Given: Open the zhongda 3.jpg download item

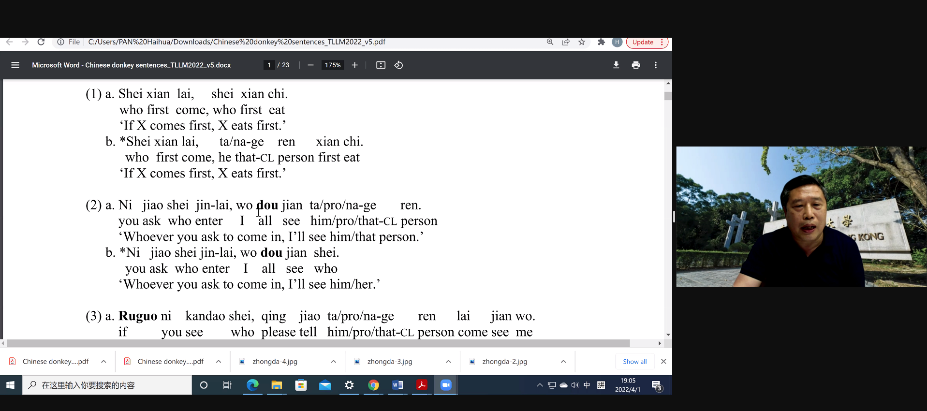Looking at the screenshot, I should 380,361.
